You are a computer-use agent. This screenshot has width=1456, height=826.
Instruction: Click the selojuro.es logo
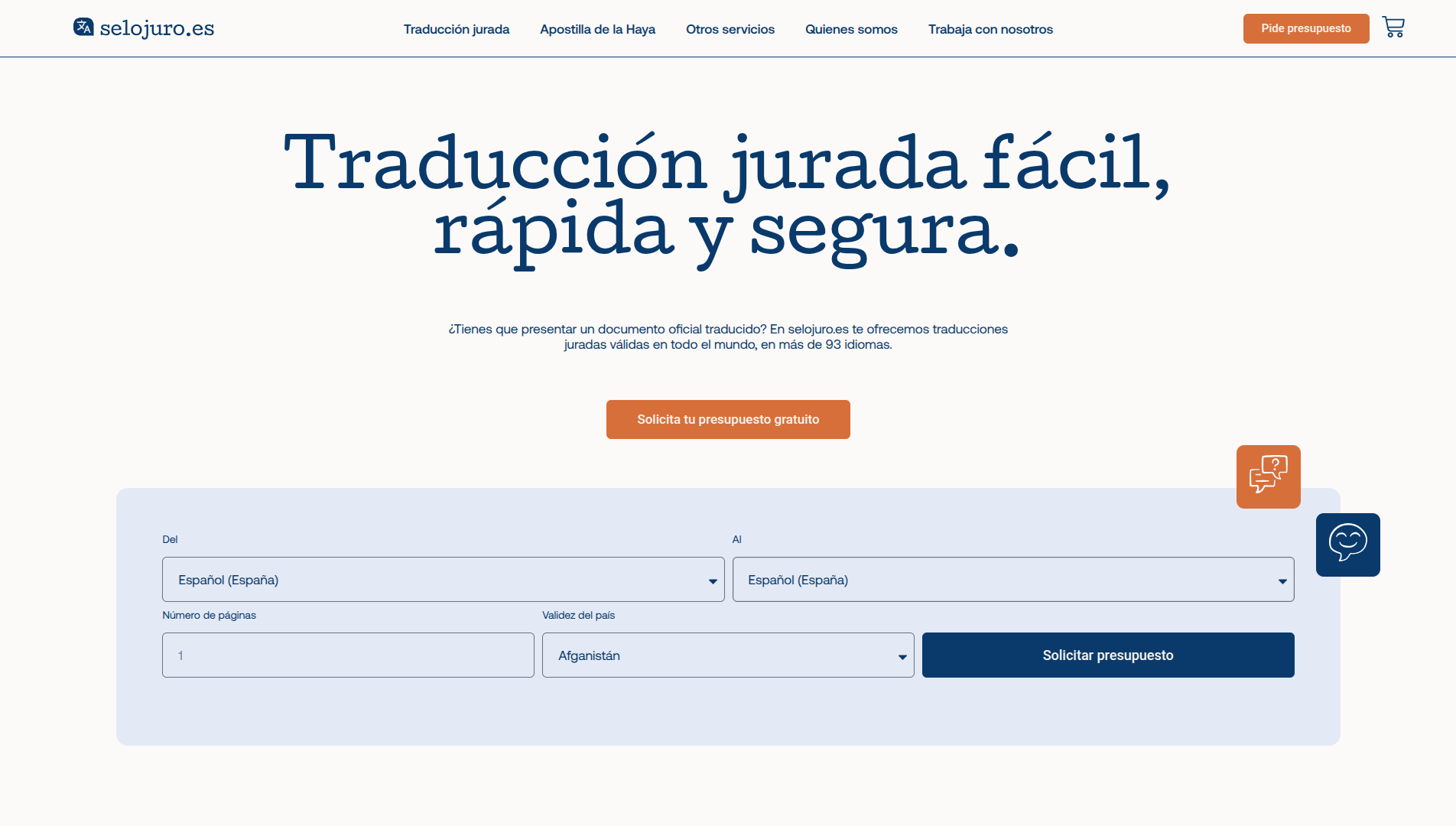tap(144, 28)
